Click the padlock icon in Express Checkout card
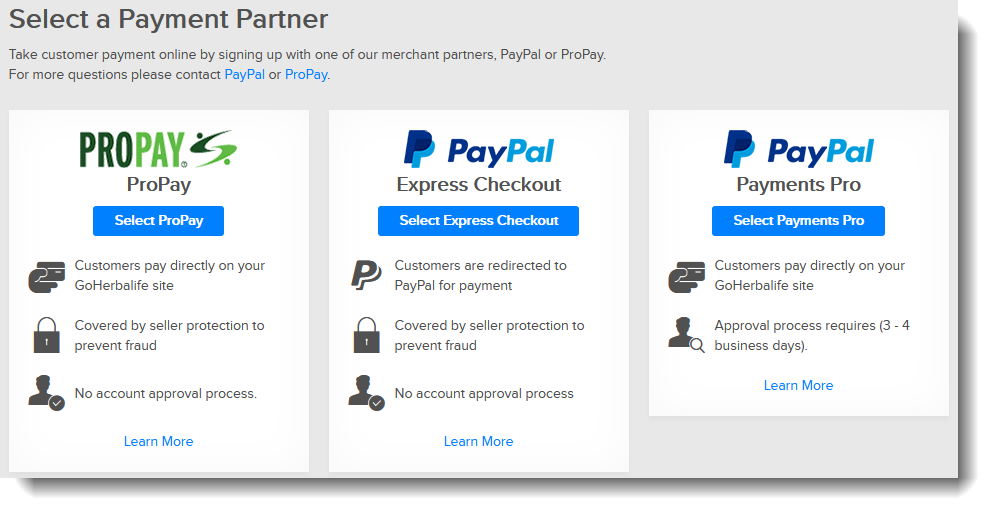The image size is (993, 513). [366, 336]
